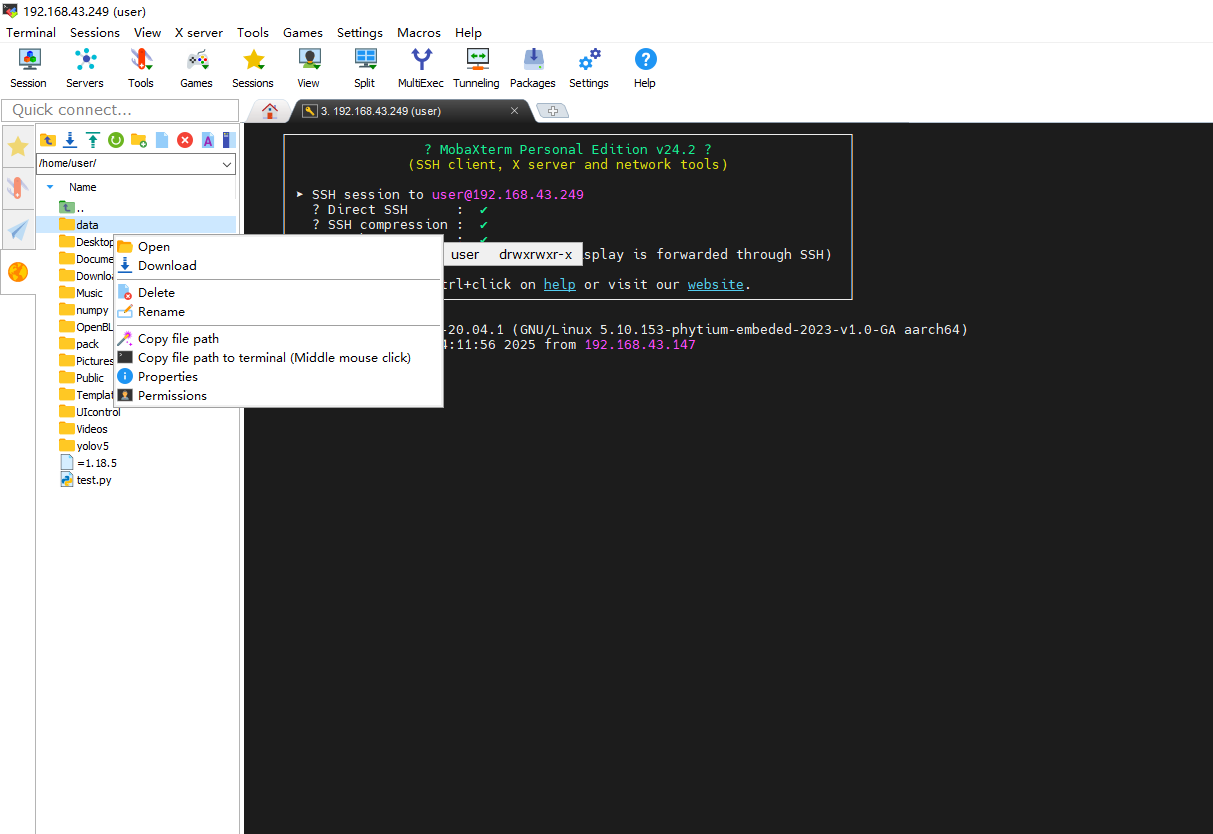Click the Name column header
This screenshot has width=1213, height=834.
83,187
